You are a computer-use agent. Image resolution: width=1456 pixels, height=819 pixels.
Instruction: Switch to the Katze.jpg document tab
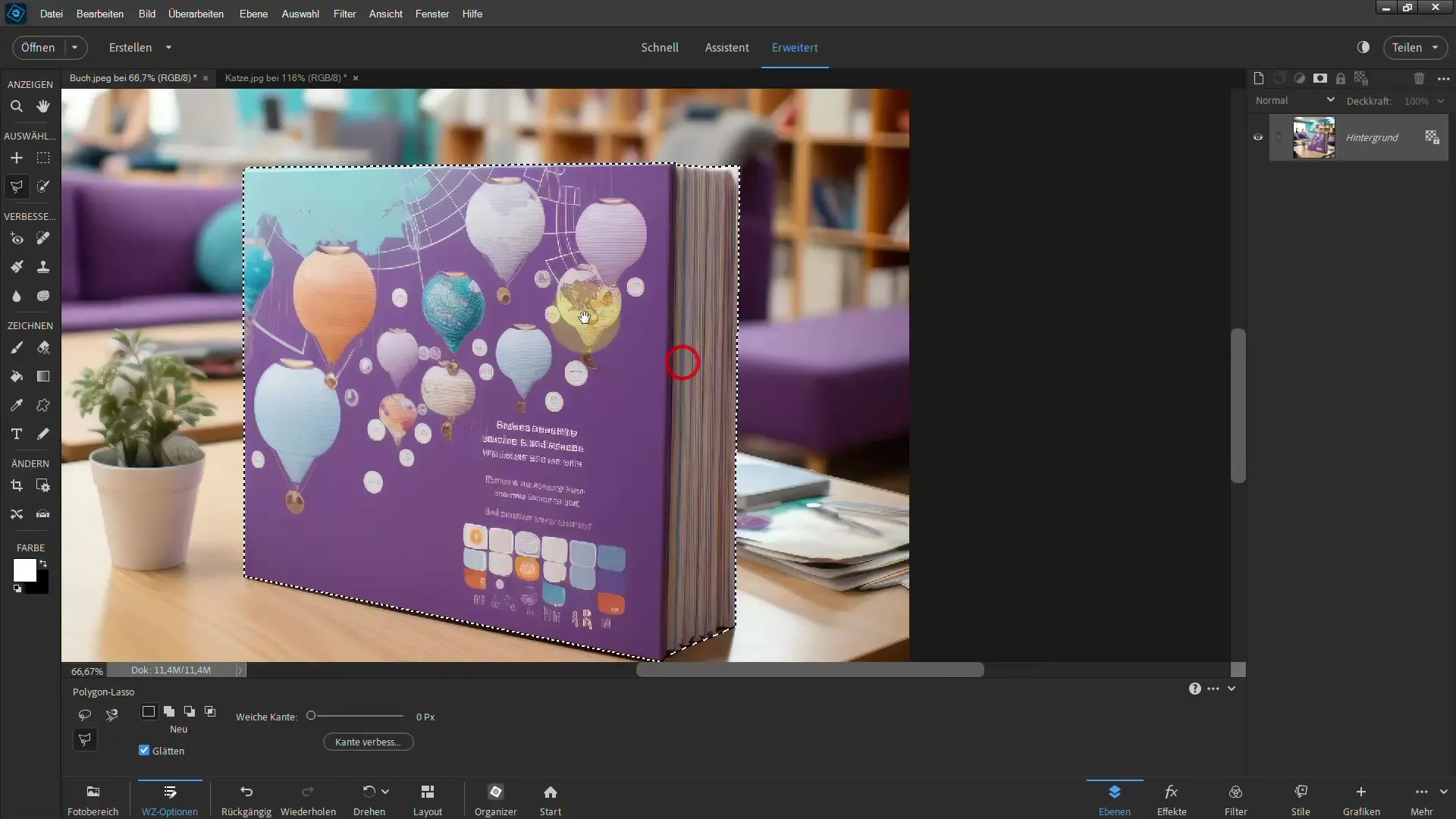[286, 77]
